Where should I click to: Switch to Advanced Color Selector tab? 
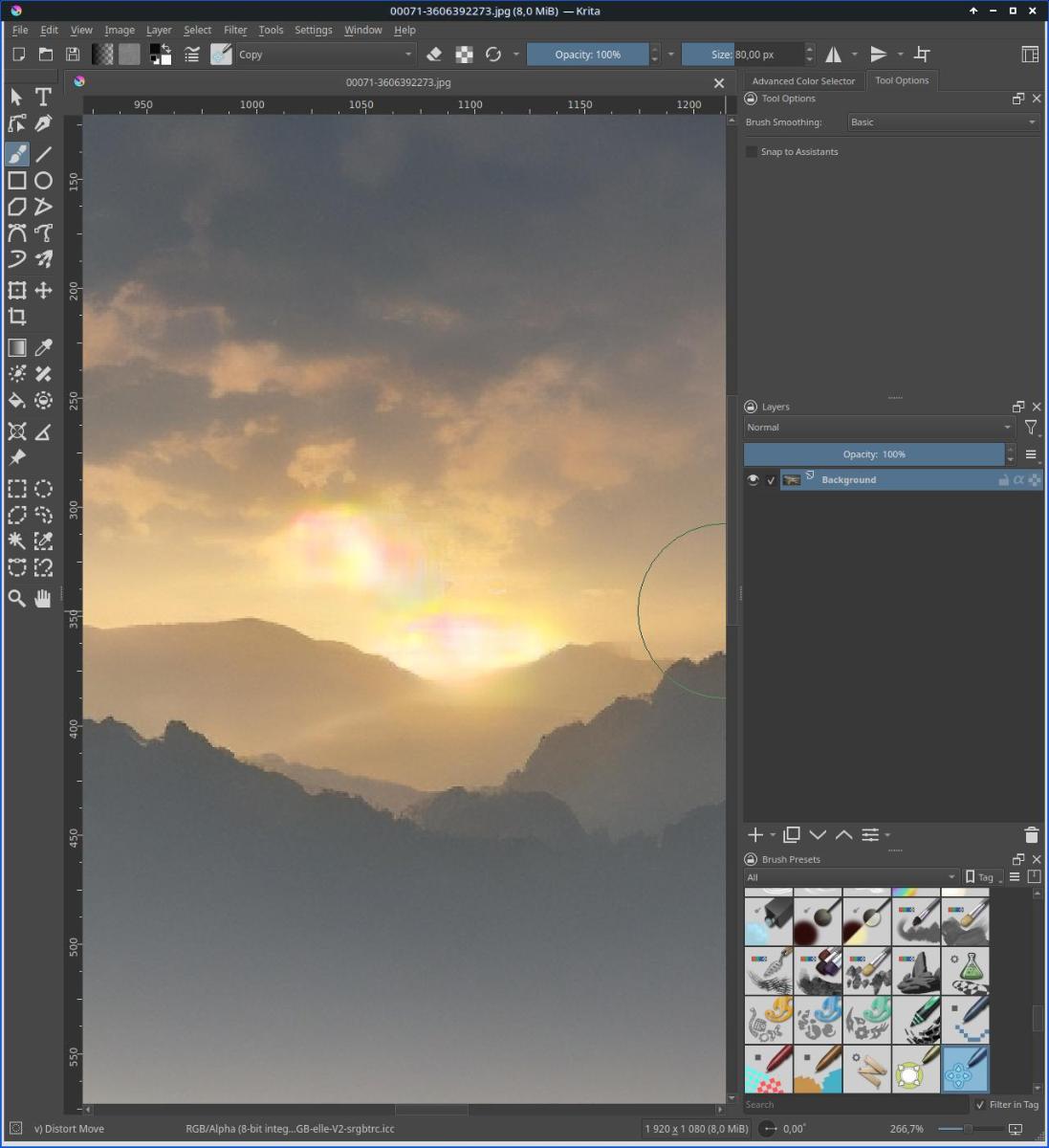(x=803, y=81)
